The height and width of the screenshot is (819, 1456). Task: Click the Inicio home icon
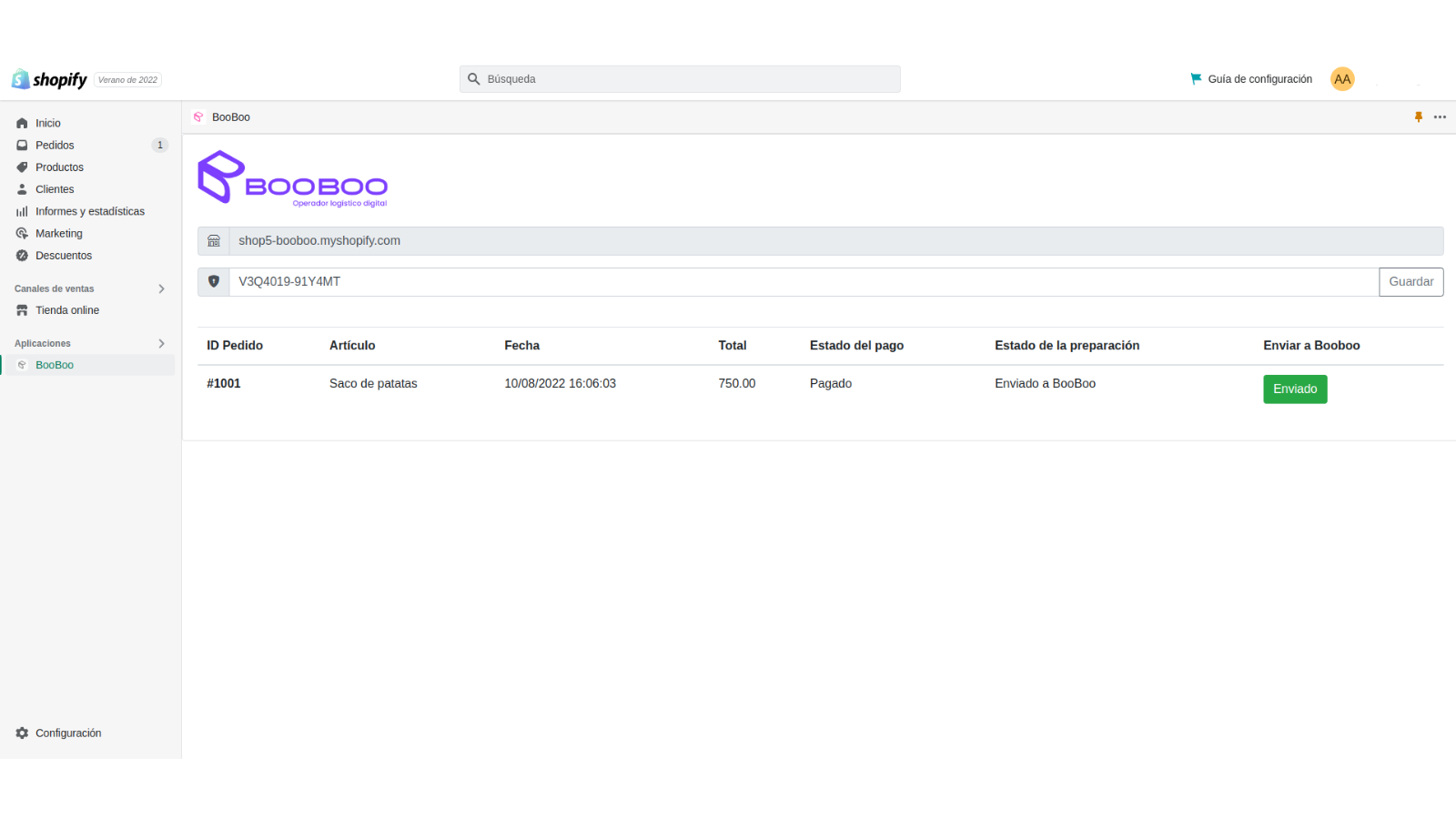pyautogui.click(x=22, y=123)
